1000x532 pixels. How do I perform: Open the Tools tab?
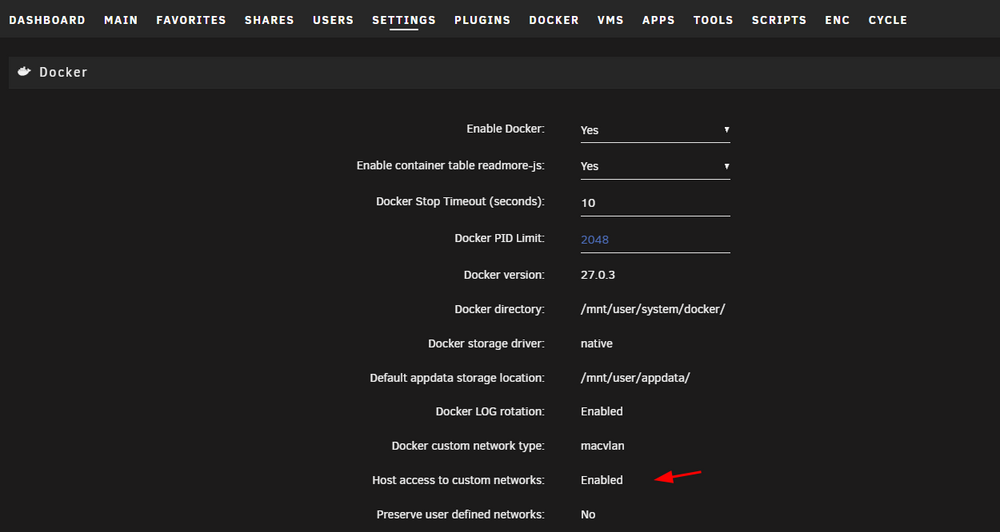(x=713, y=20)
